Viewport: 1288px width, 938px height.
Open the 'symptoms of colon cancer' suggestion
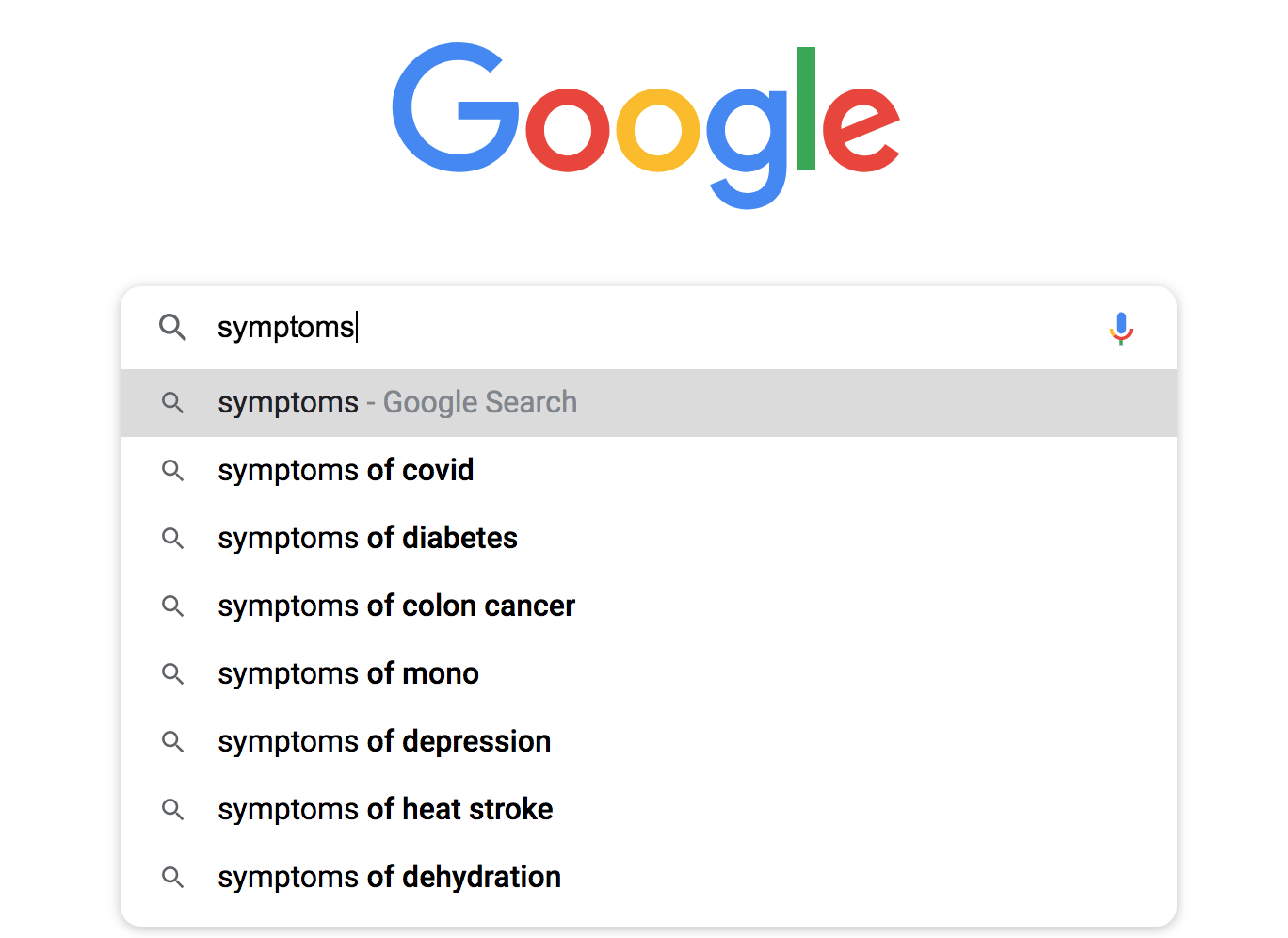point(396,606)
